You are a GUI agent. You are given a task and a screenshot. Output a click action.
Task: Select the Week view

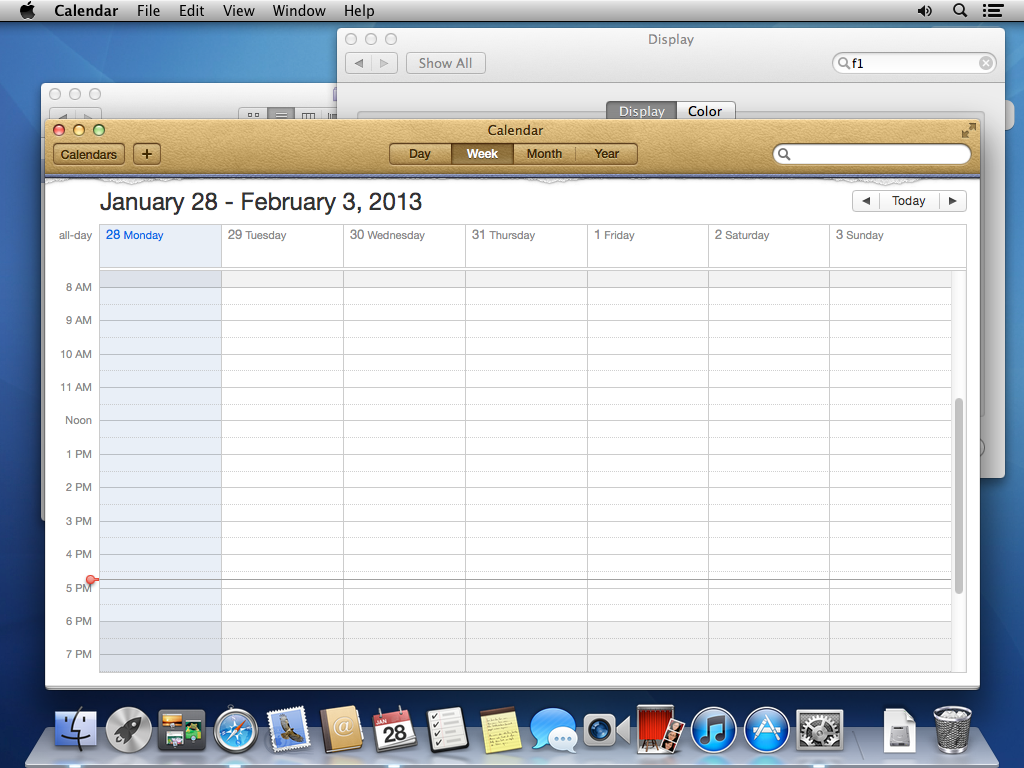482,154
